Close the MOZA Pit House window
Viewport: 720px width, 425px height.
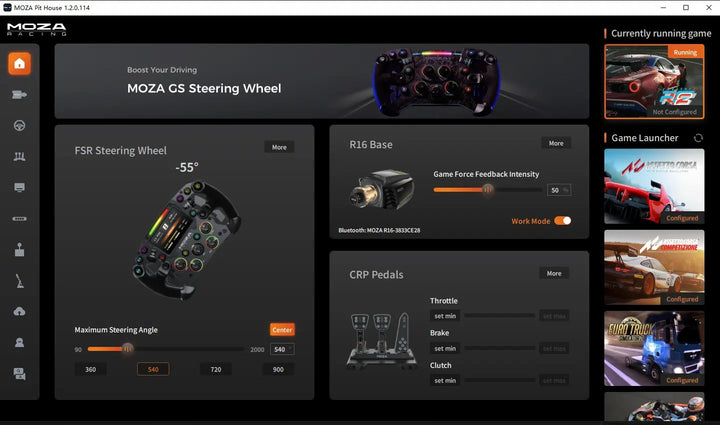(709, 8)
